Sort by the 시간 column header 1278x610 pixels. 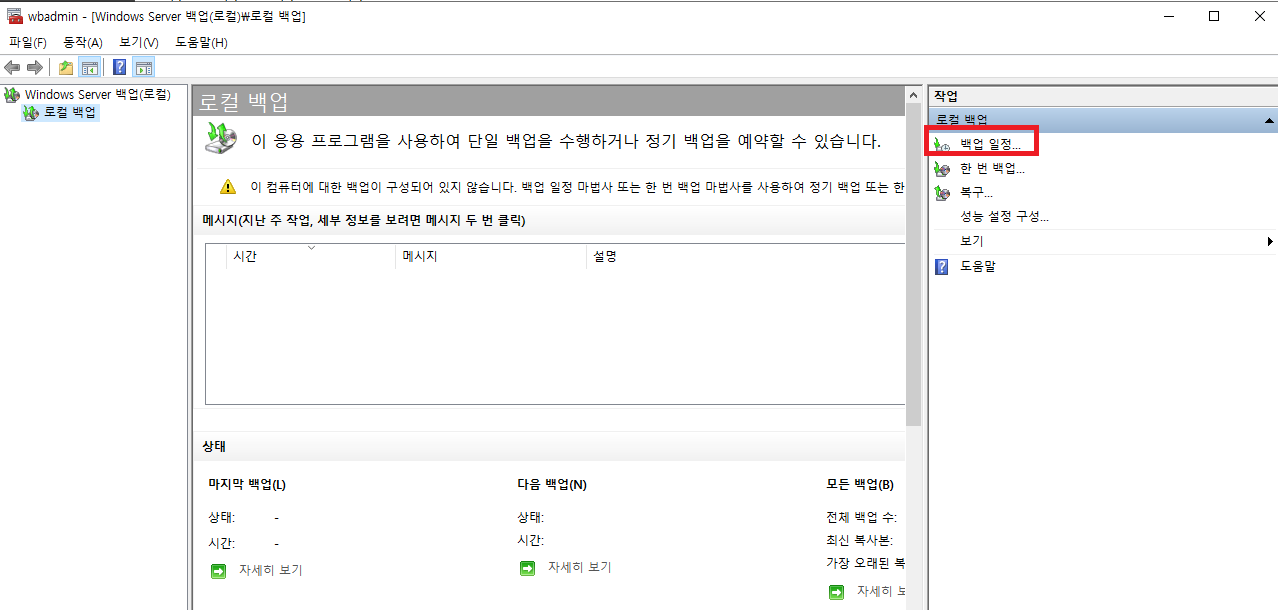coord(312,256)
